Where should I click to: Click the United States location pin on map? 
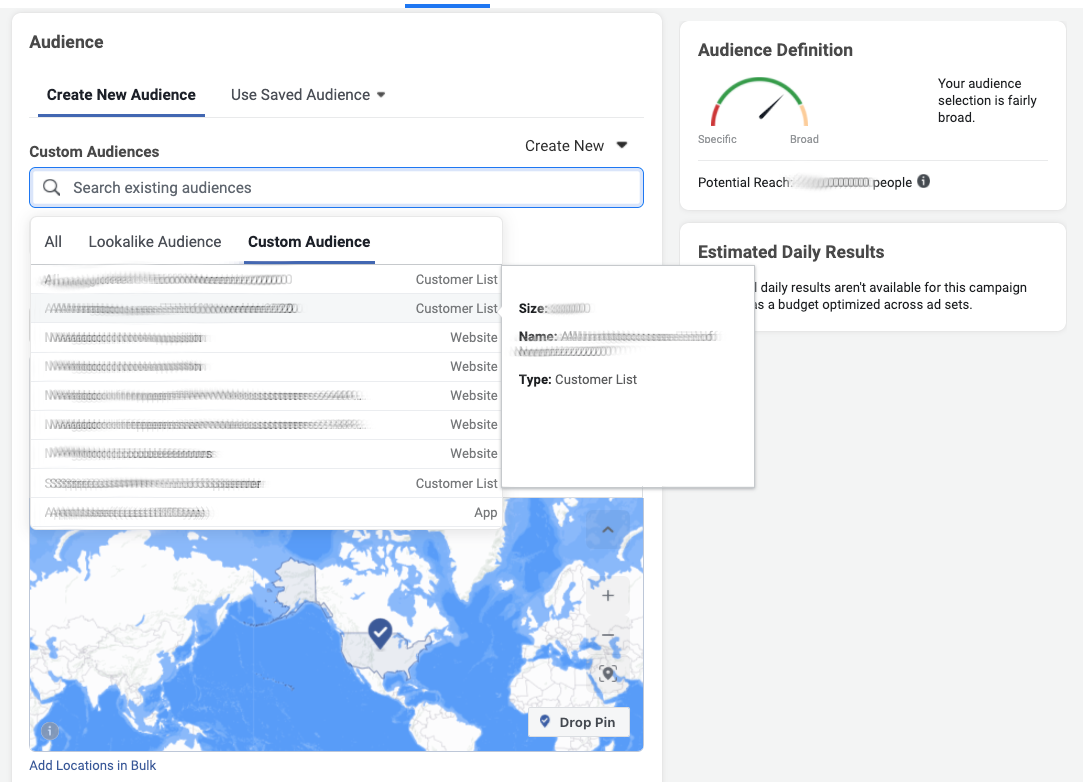(x=380, y=633)
